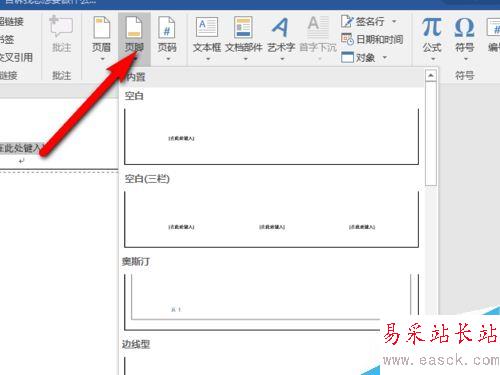Expand the 艺术字 dropdown arrow

pos(282,59)
